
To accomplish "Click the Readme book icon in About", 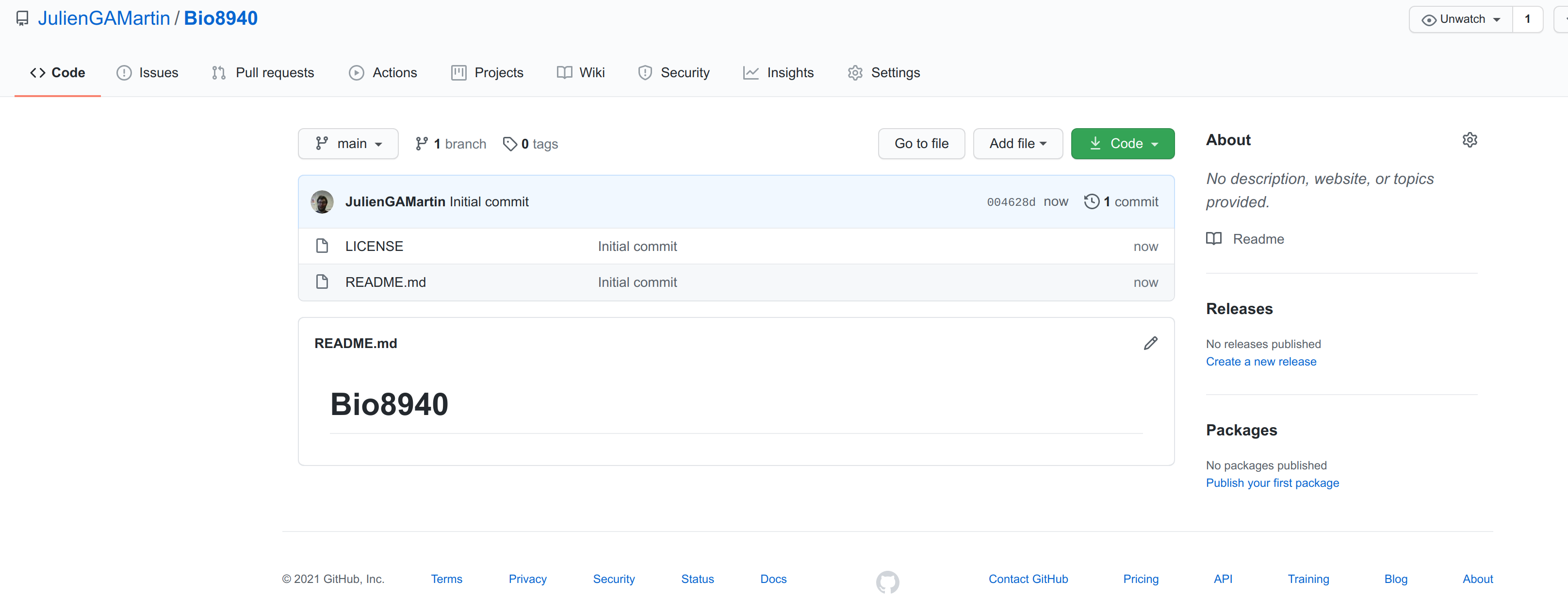I will point(1214,239).
